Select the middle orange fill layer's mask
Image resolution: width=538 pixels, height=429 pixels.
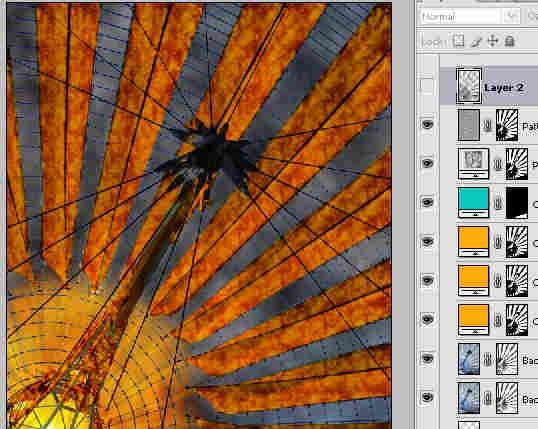pyautogui.click(x=517, y=281)
